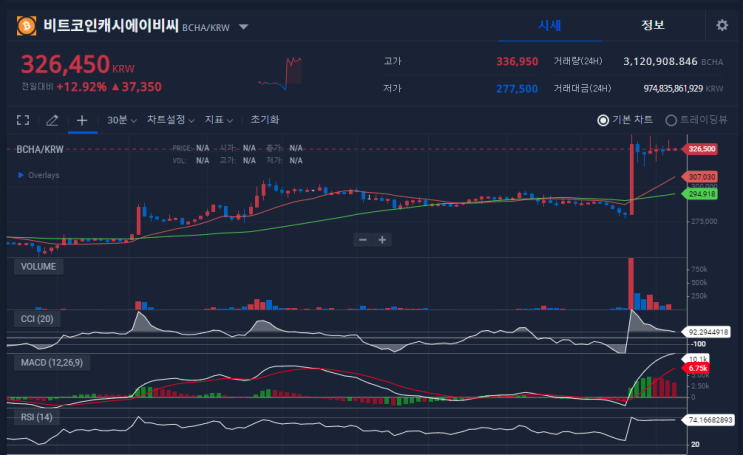
Task: Switch to the 정보 tab
Action: point(652,25)
